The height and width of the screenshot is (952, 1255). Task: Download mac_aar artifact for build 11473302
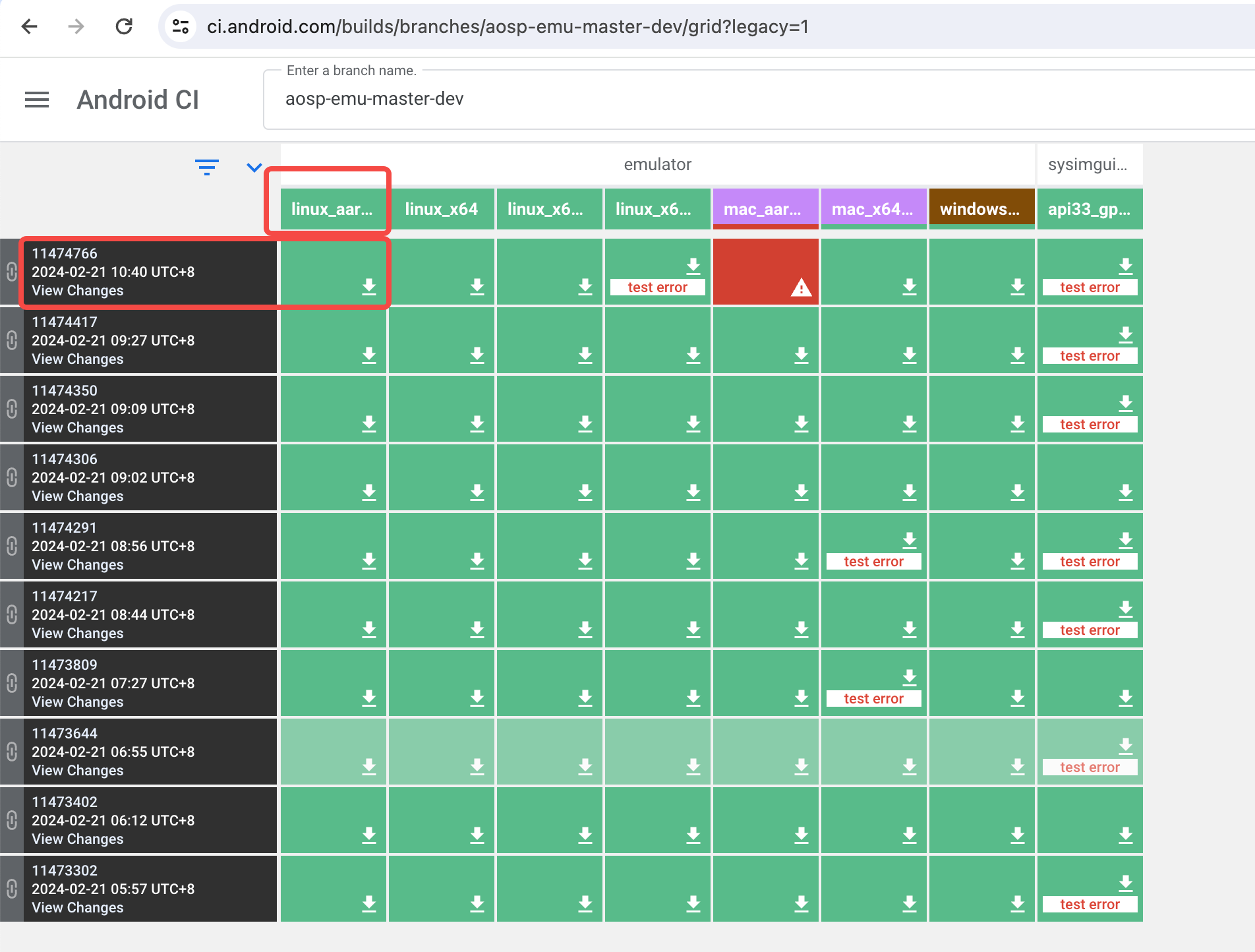click(802, 903)
